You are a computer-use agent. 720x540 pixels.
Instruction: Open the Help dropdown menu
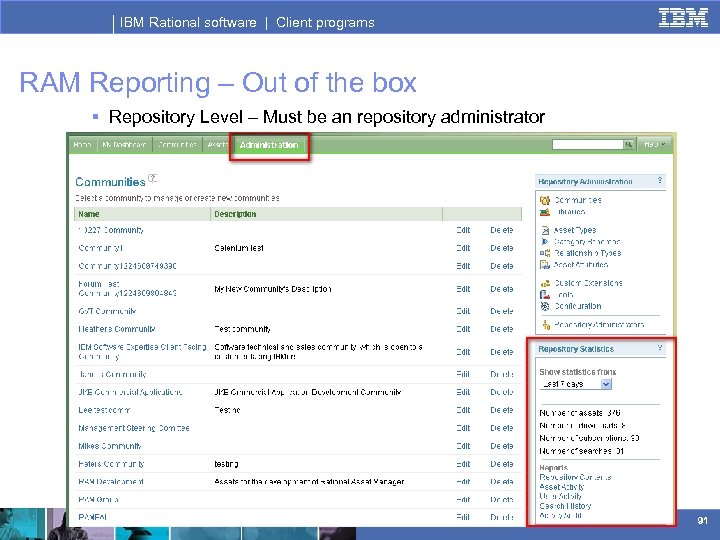pos(654,145)
